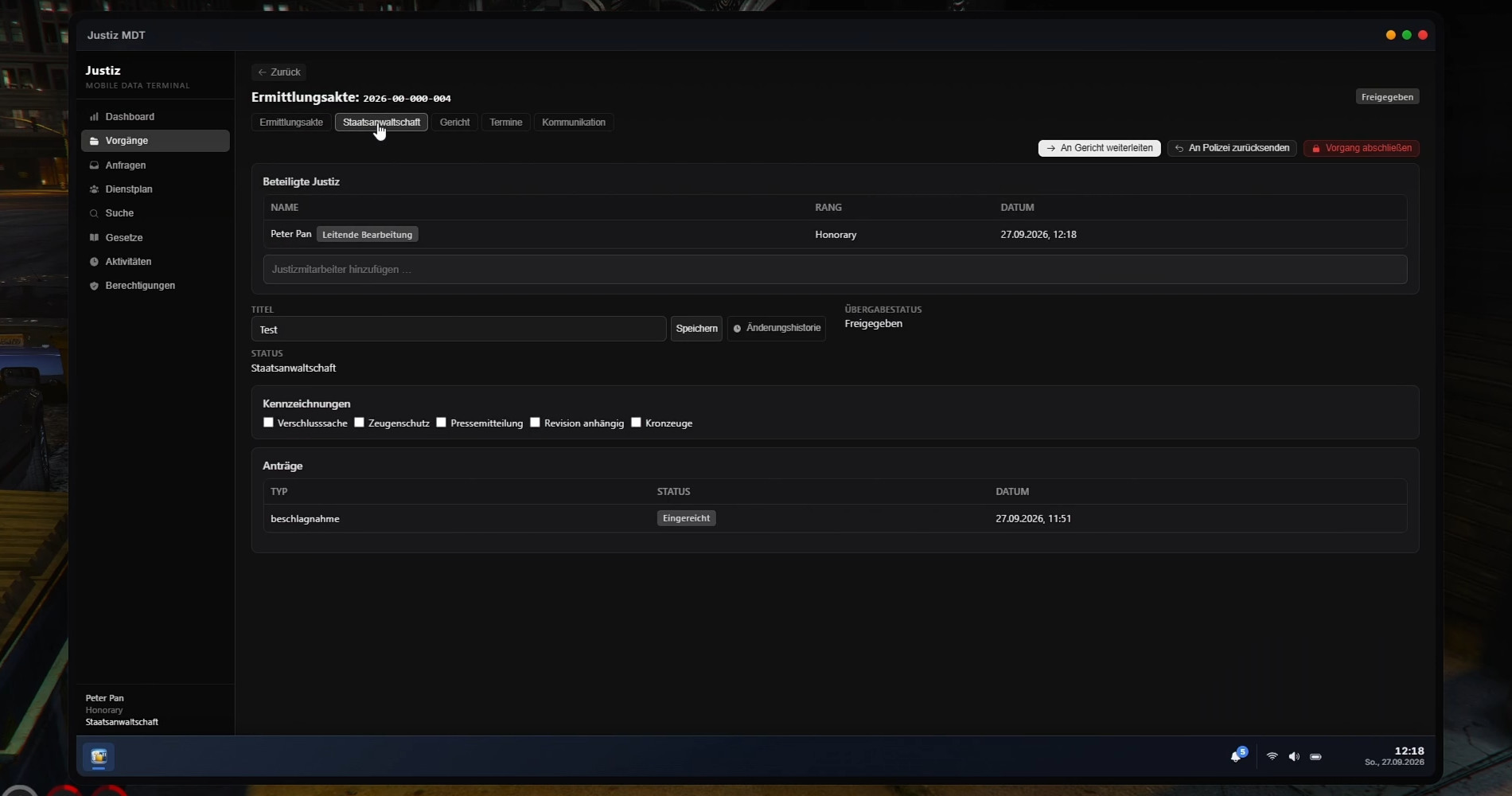Open the Gesetze book icon

(94, 237)
